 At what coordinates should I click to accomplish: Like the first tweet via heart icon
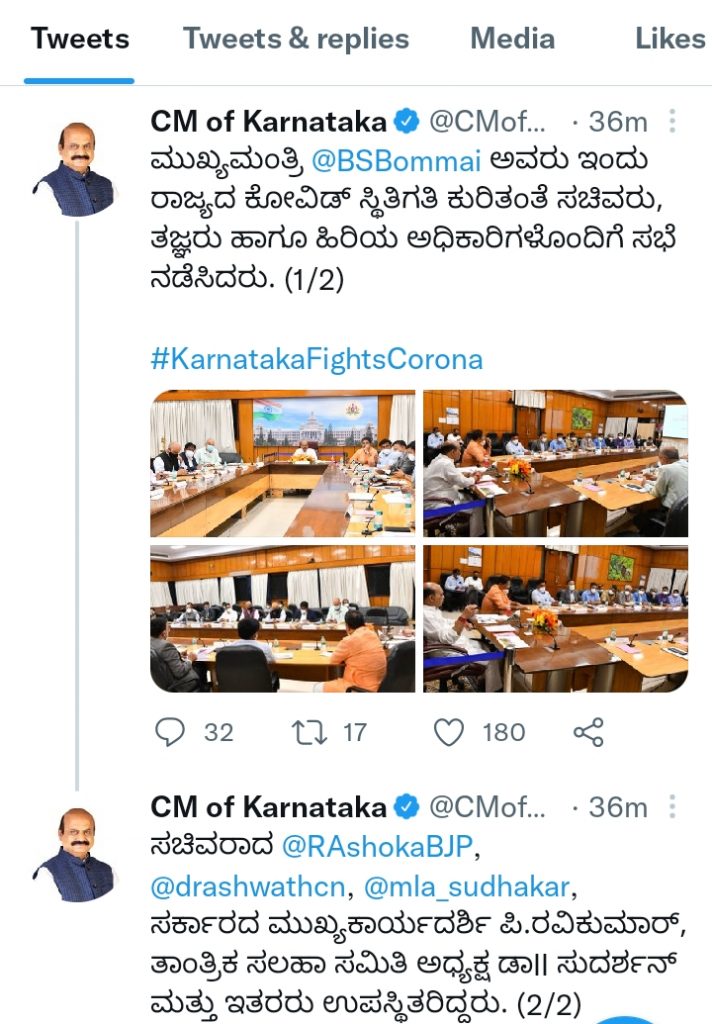click(449, 732)
